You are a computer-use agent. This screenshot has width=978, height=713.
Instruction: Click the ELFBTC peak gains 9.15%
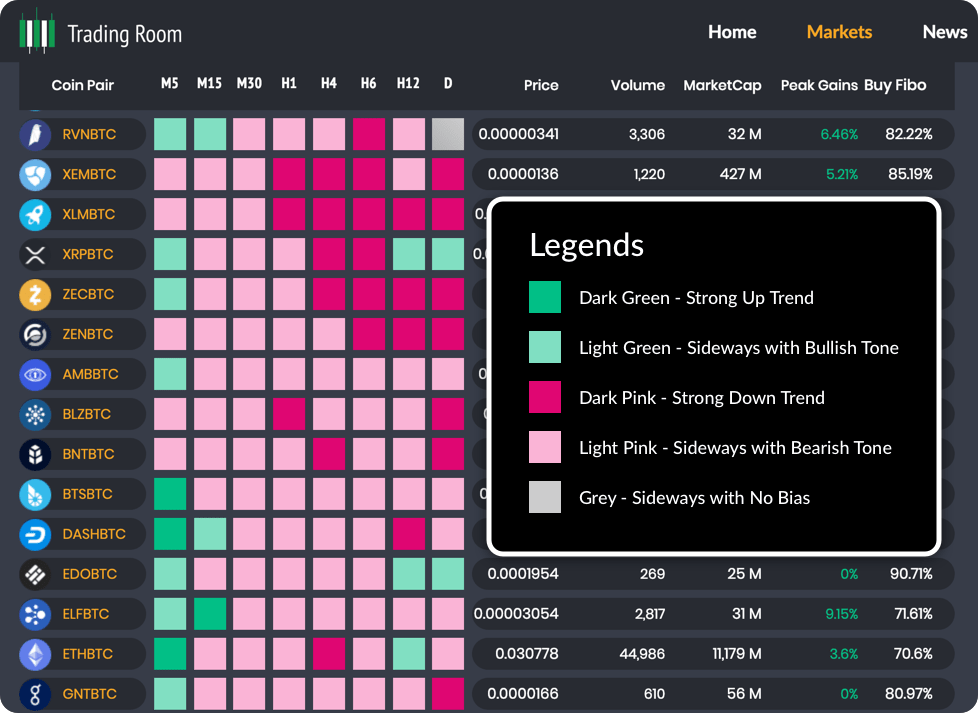click(x=841, y=614)
